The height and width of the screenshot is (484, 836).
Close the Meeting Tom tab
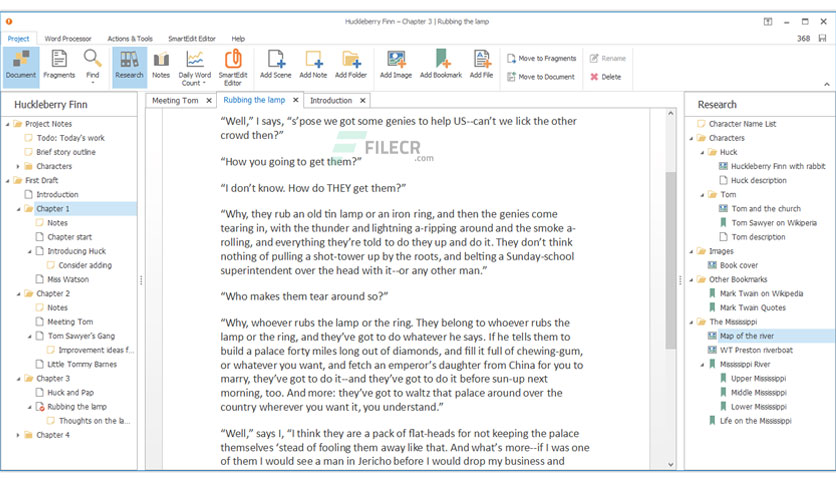209,100
